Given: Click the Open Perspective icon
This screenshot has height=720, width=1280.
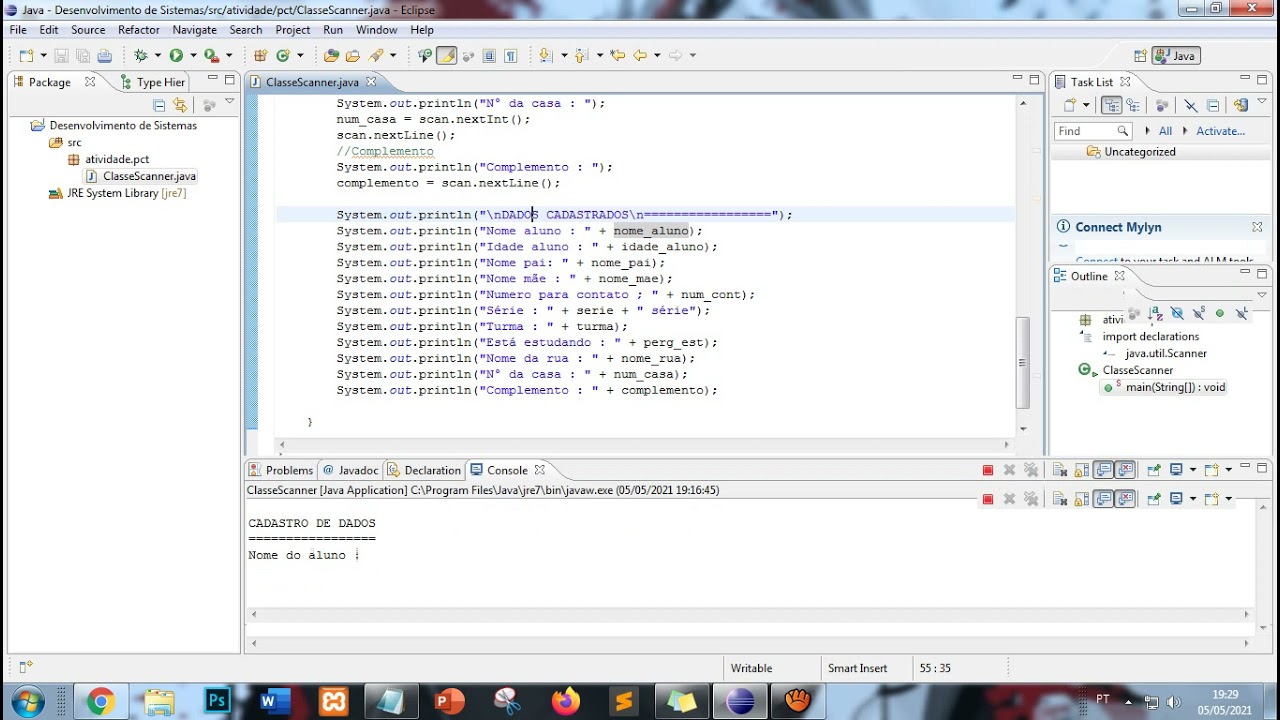Looking at the screenshot, I should [1140, 56].
